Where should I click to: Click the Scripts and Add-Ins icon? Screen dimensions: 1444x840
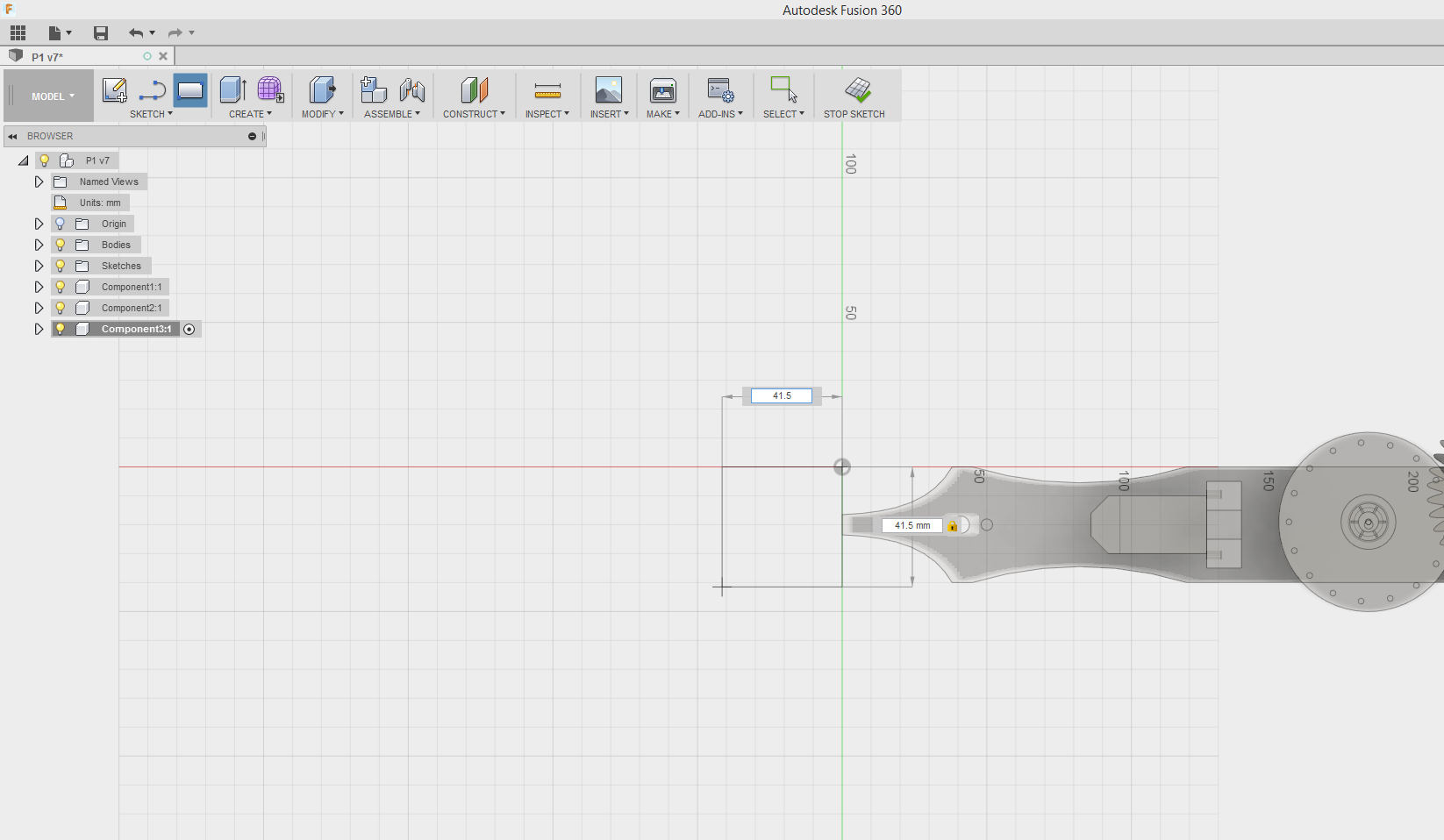pos(720,89)
